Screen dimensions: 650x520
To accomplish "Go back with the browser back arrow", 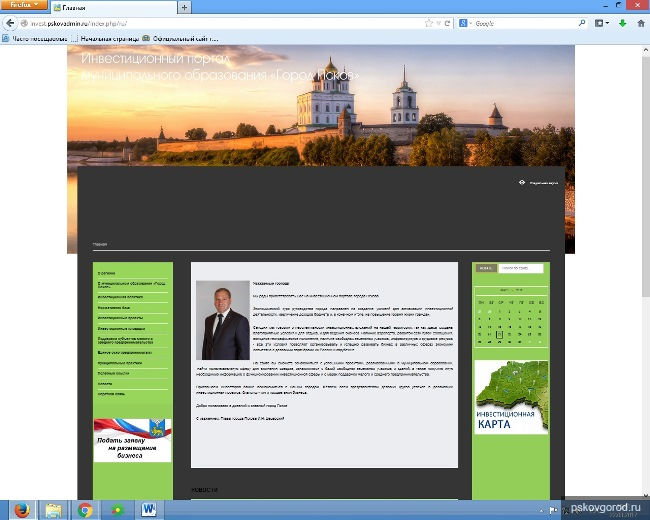I will (10, 23).
